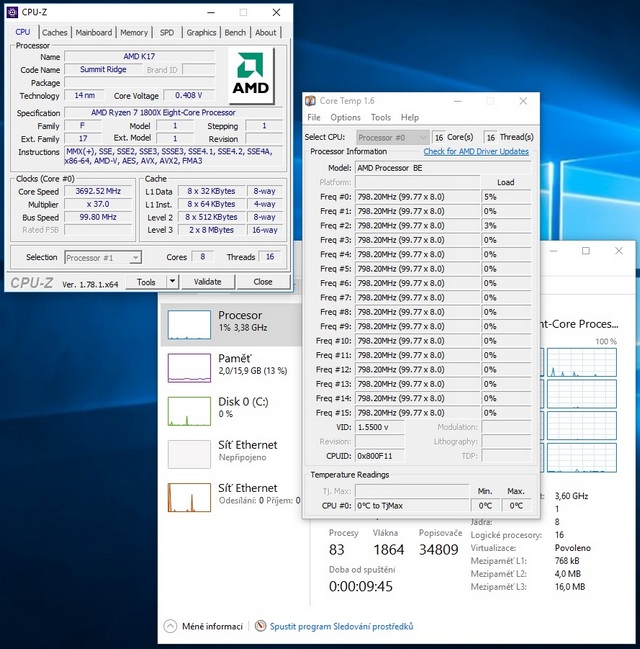
Task: Click the bottom logical processor graph in Task Manager
Action: click(582, 457)
